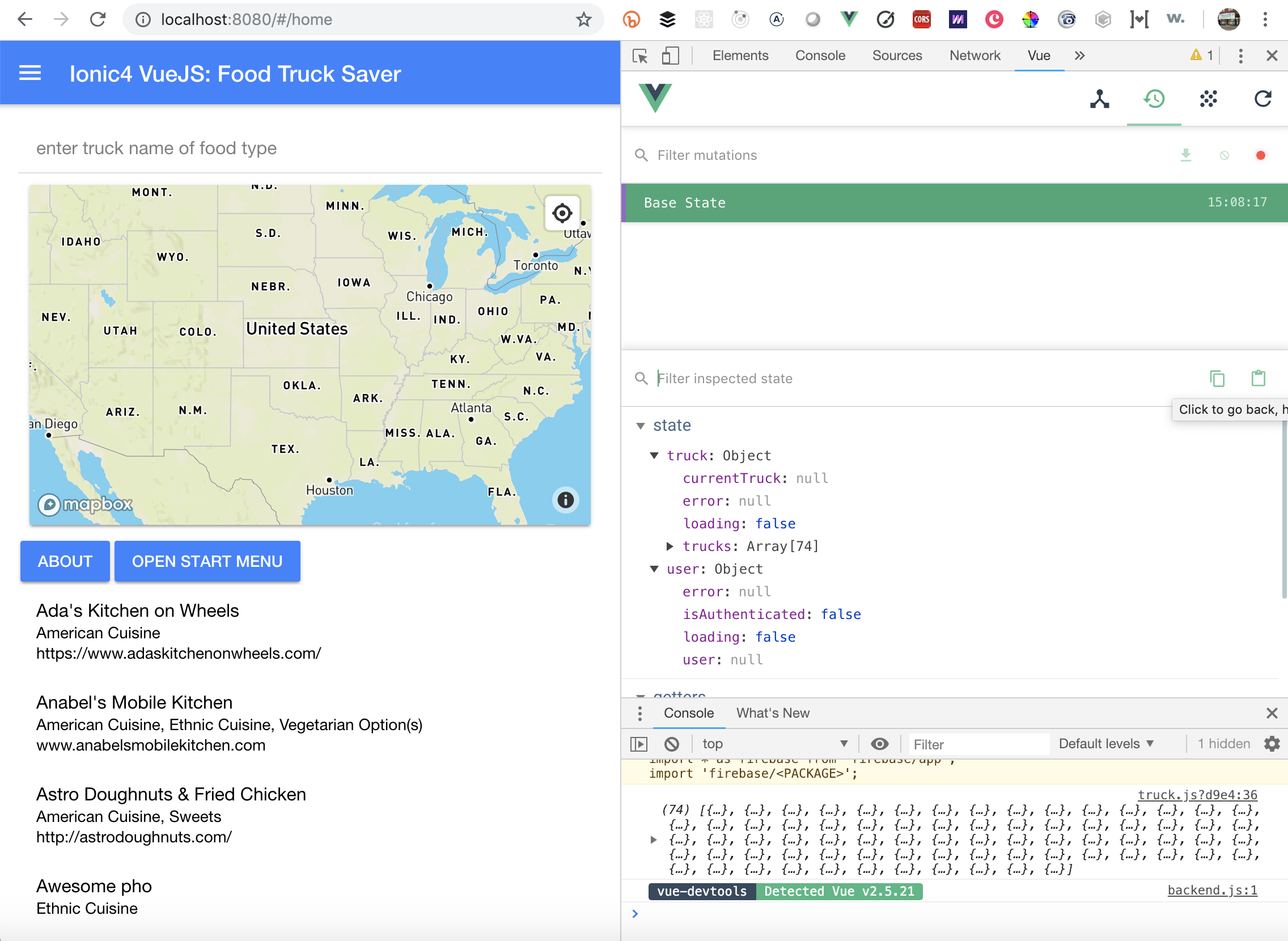Expand the trucks Array[74] node
1288x941 pixels.
(x=670, y=546)
